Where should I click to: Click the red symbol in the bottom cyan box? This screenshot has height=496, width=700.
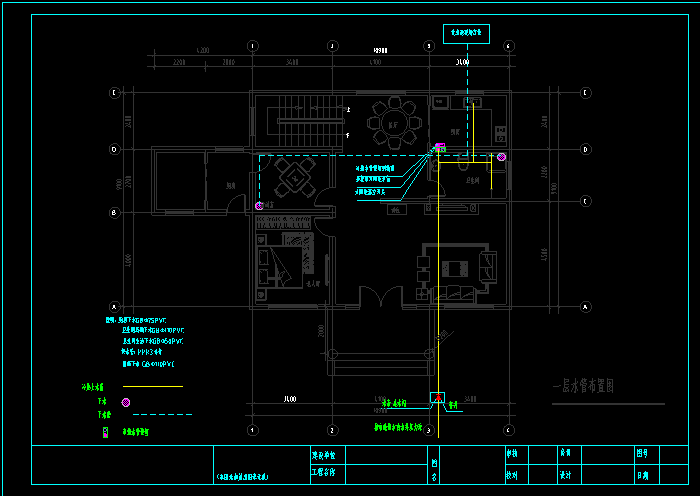(x=438, y=398)
